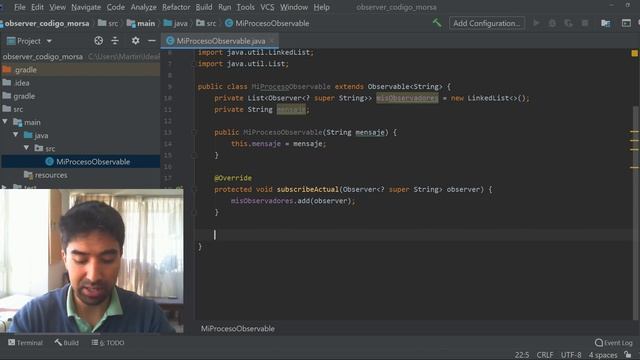Open the Refactor menu
The height and width of the screenshot is (360, 640).
coord(176,7)
